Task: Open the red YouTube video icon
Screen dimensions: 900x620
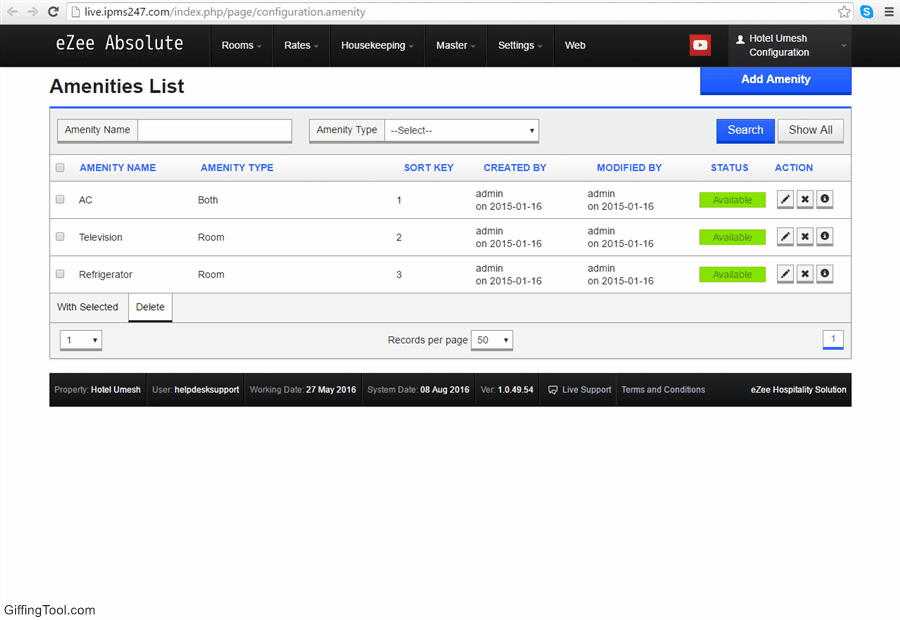Action: [700, 45]
